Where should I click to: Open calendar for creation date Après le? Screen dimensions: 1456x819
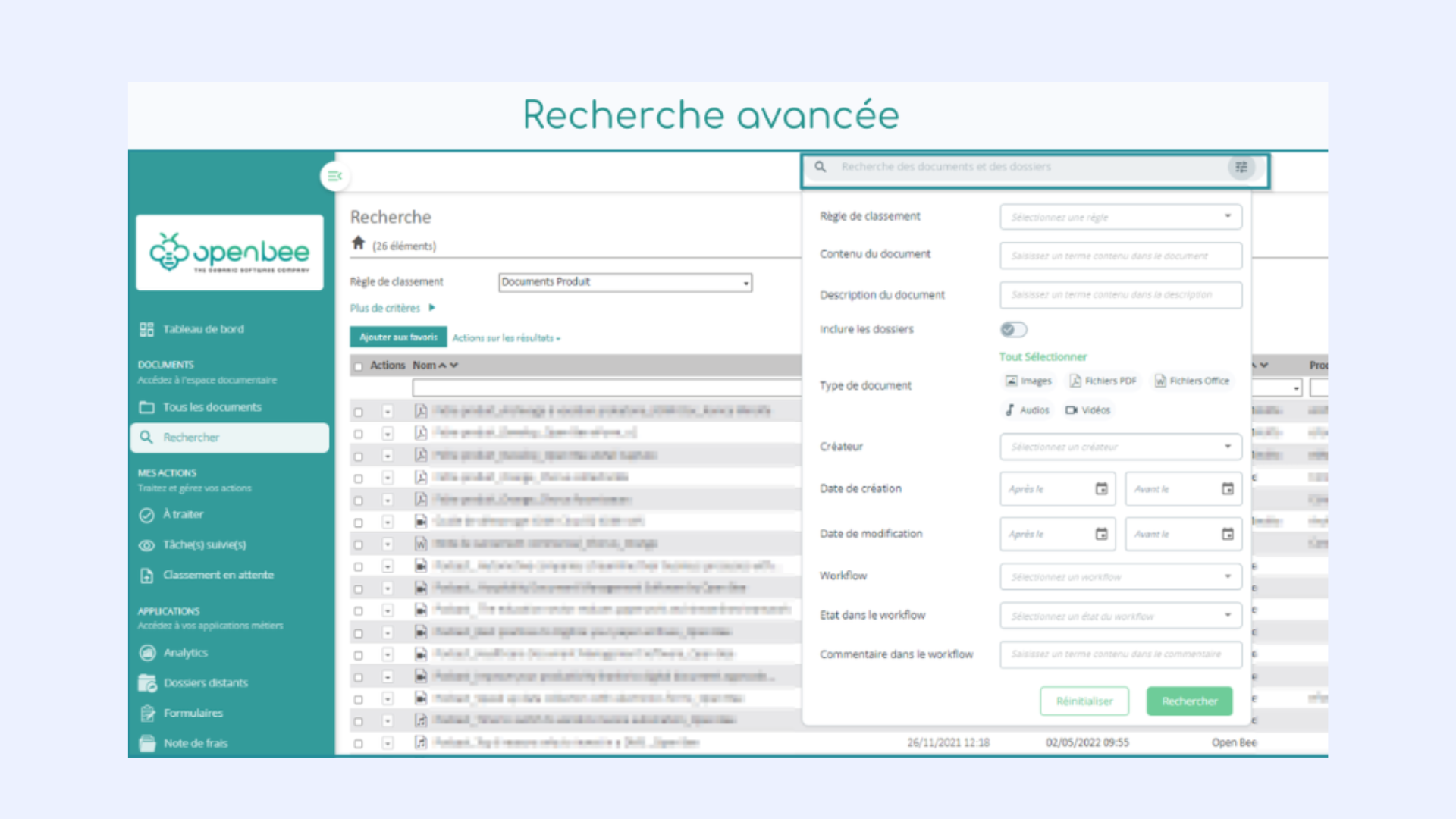(1101, 489)
